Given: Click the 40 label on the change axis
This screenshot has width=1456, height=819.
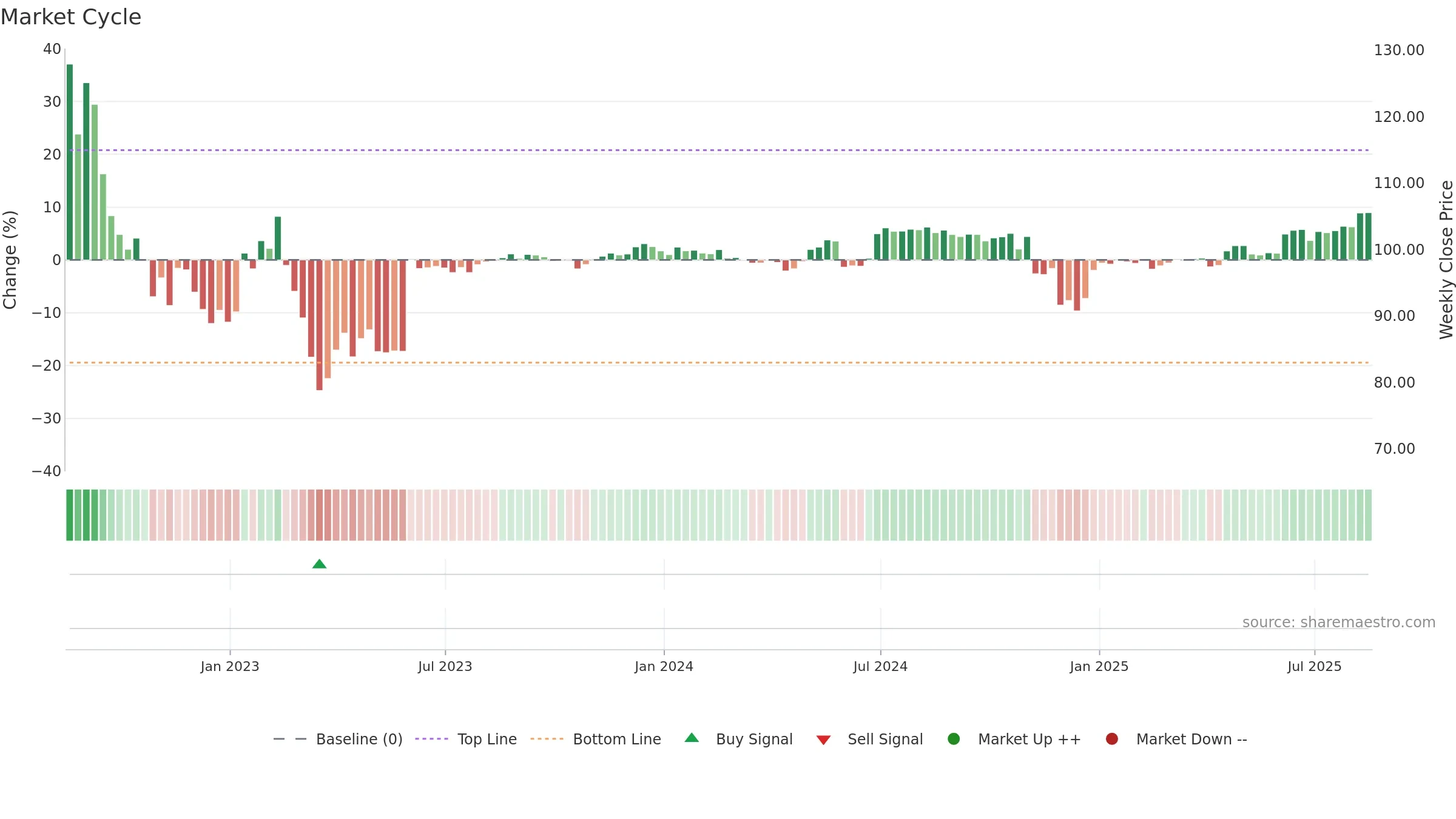Looking at the screenshot, I should click(52, 49).
